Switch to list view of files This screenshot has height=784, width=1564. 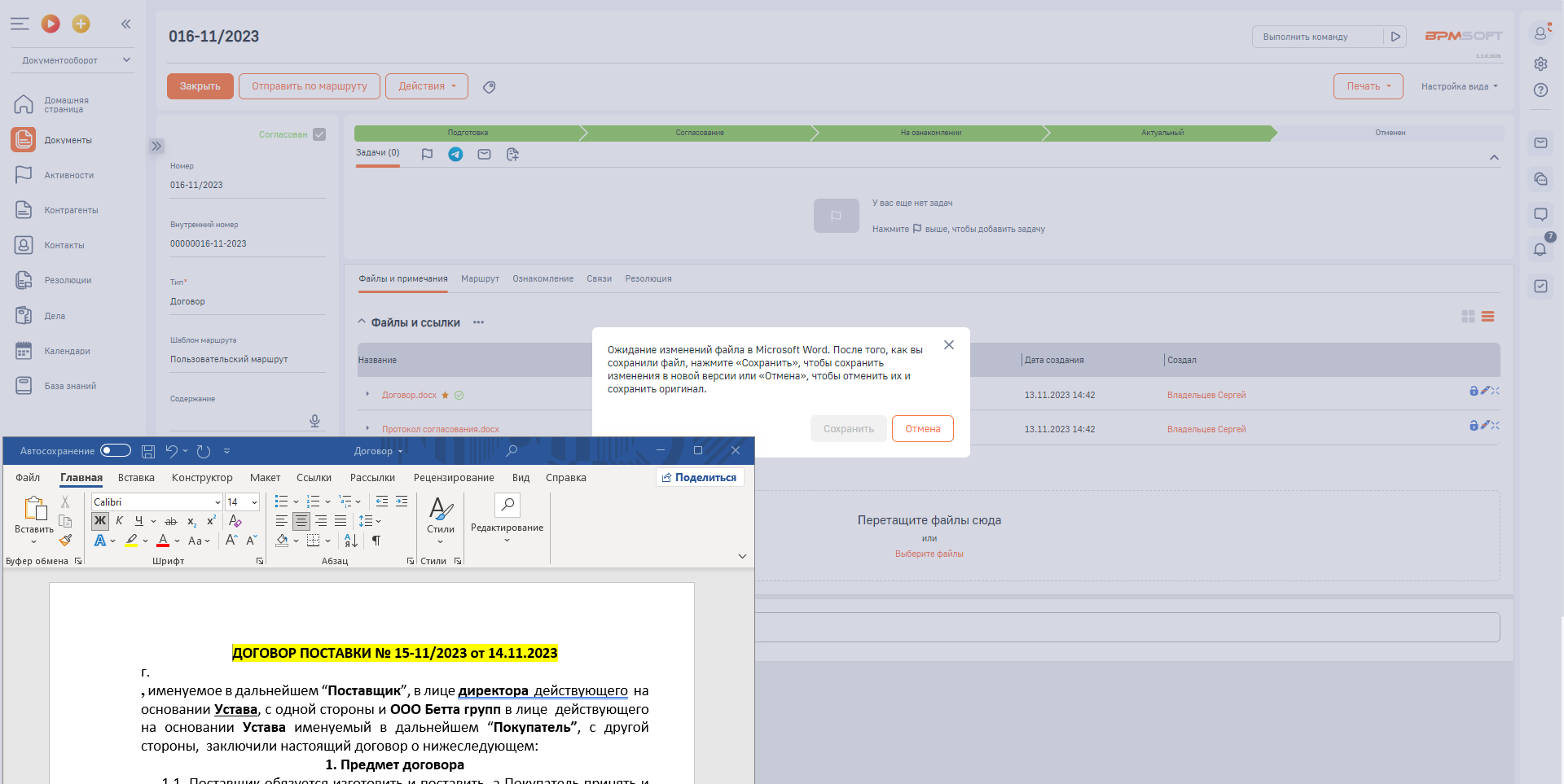(x=1487, y=317)
